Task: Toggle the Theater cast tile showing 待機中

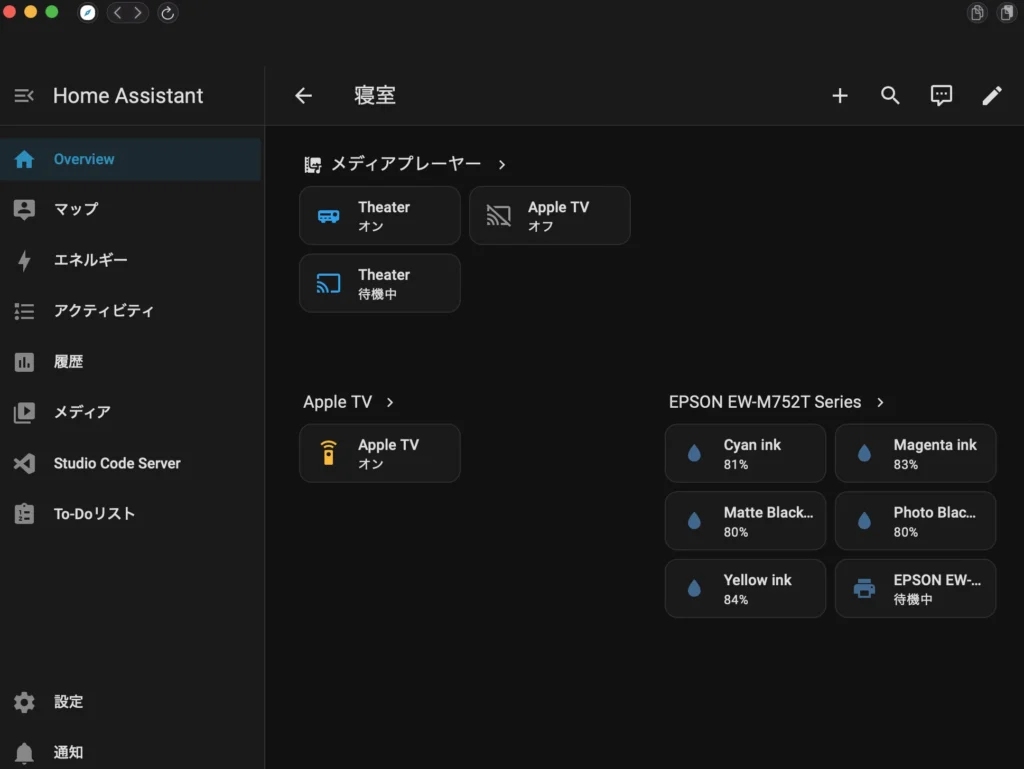Action: point(380,283)
